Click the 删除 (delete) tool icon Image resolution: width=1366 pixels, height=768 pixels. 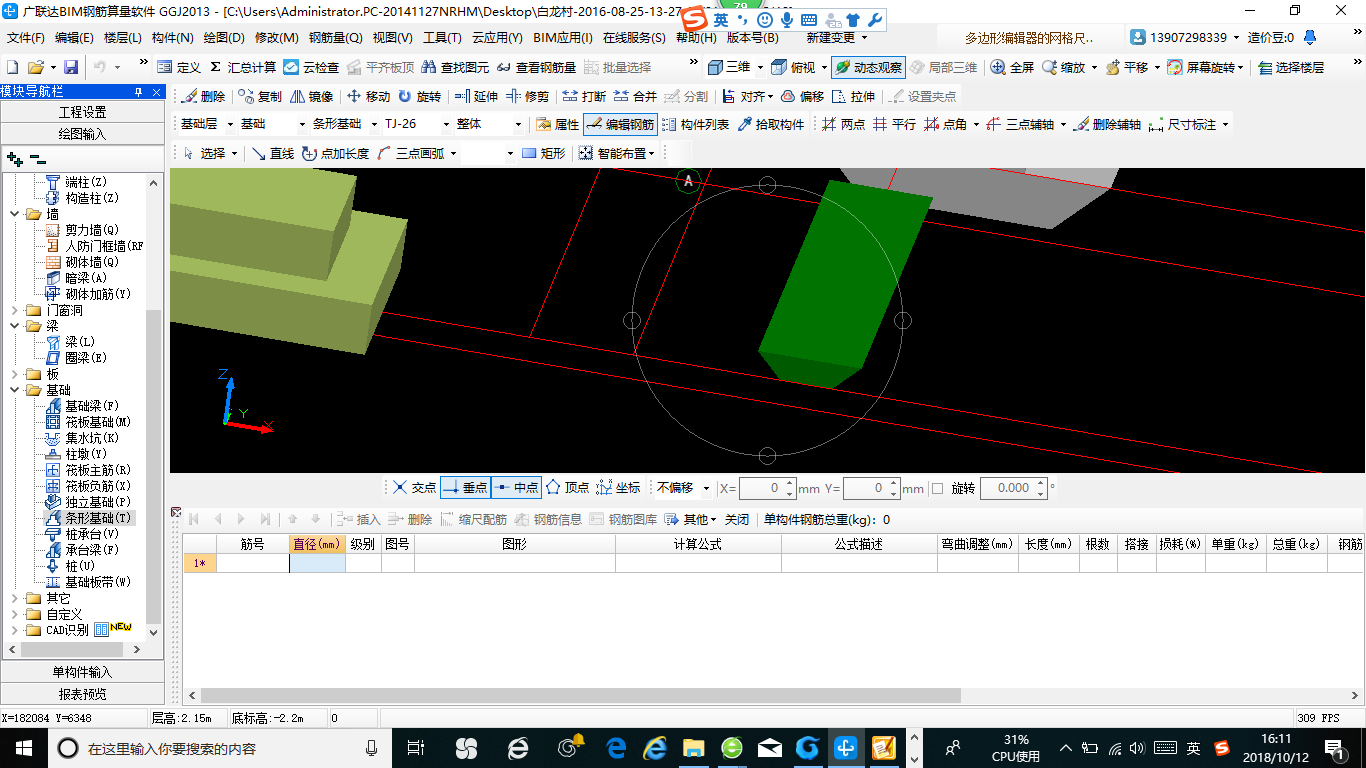(204, 97)
